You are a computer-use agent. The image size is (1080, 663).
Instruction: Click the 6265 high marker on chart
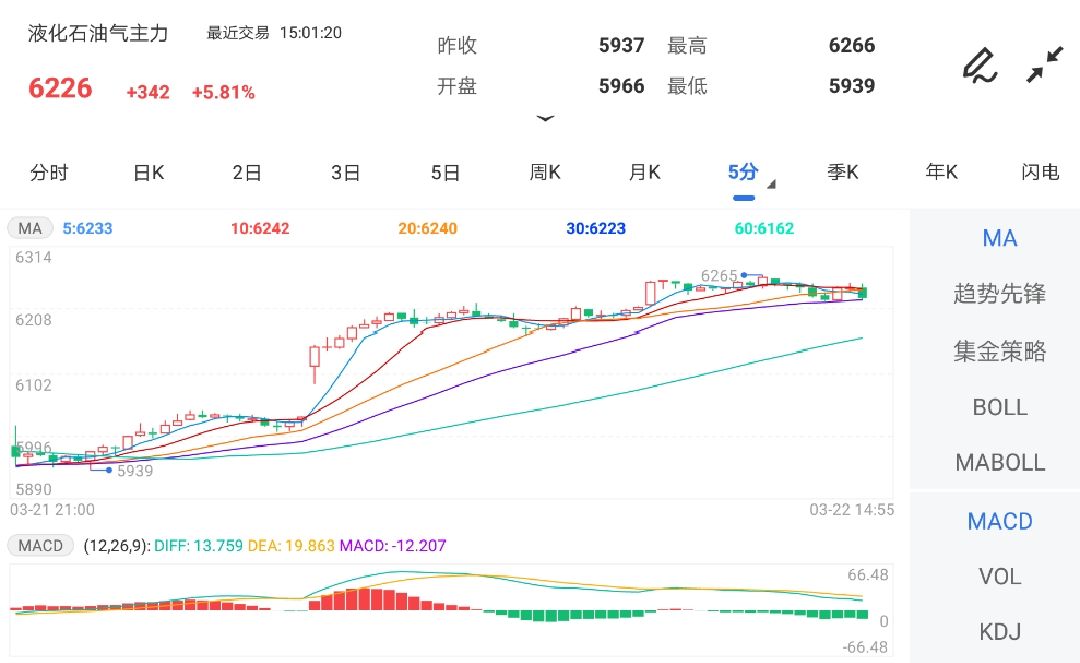718,276
